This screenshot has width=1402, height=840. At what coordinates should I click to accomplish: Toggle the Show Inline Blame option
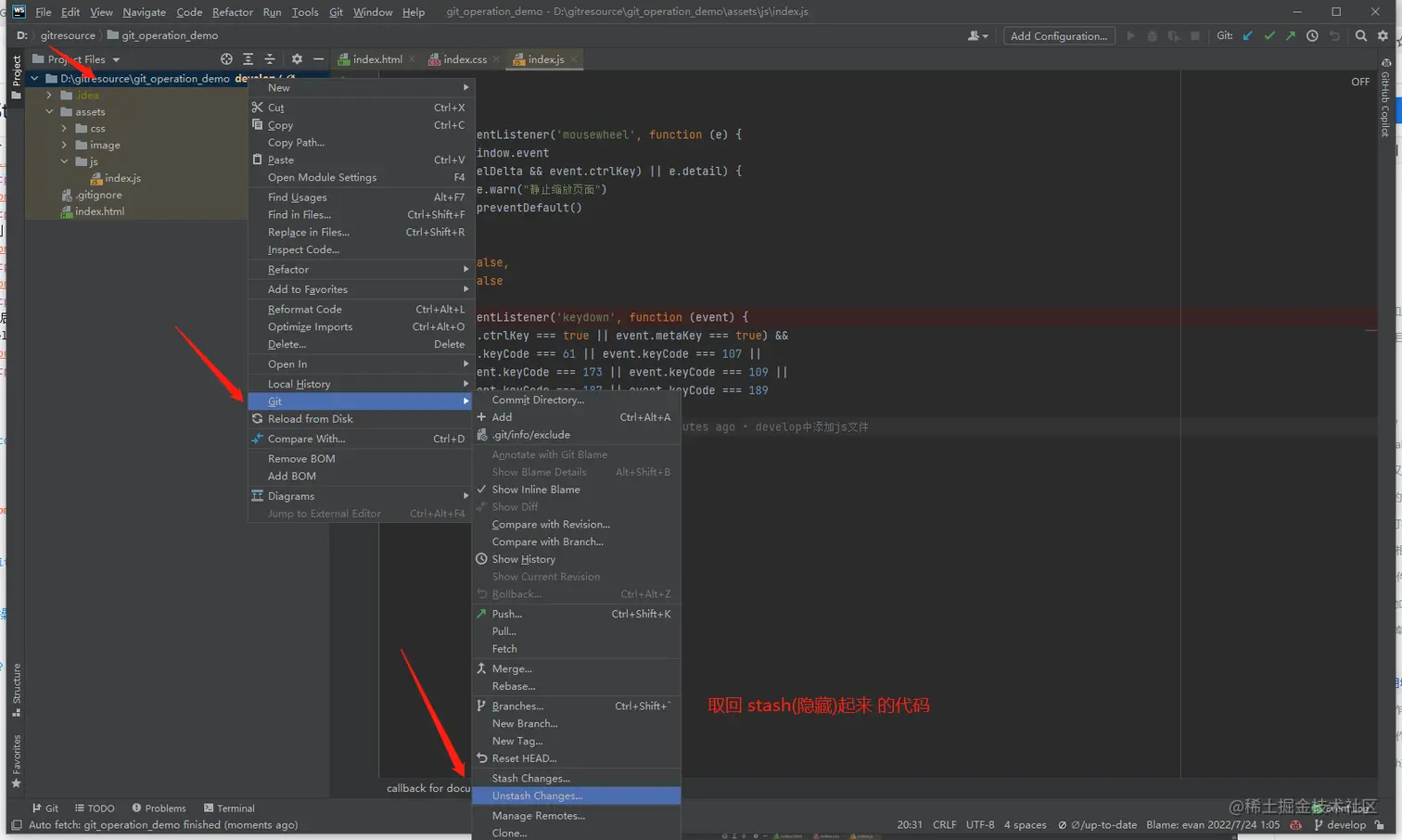point(535,490)
